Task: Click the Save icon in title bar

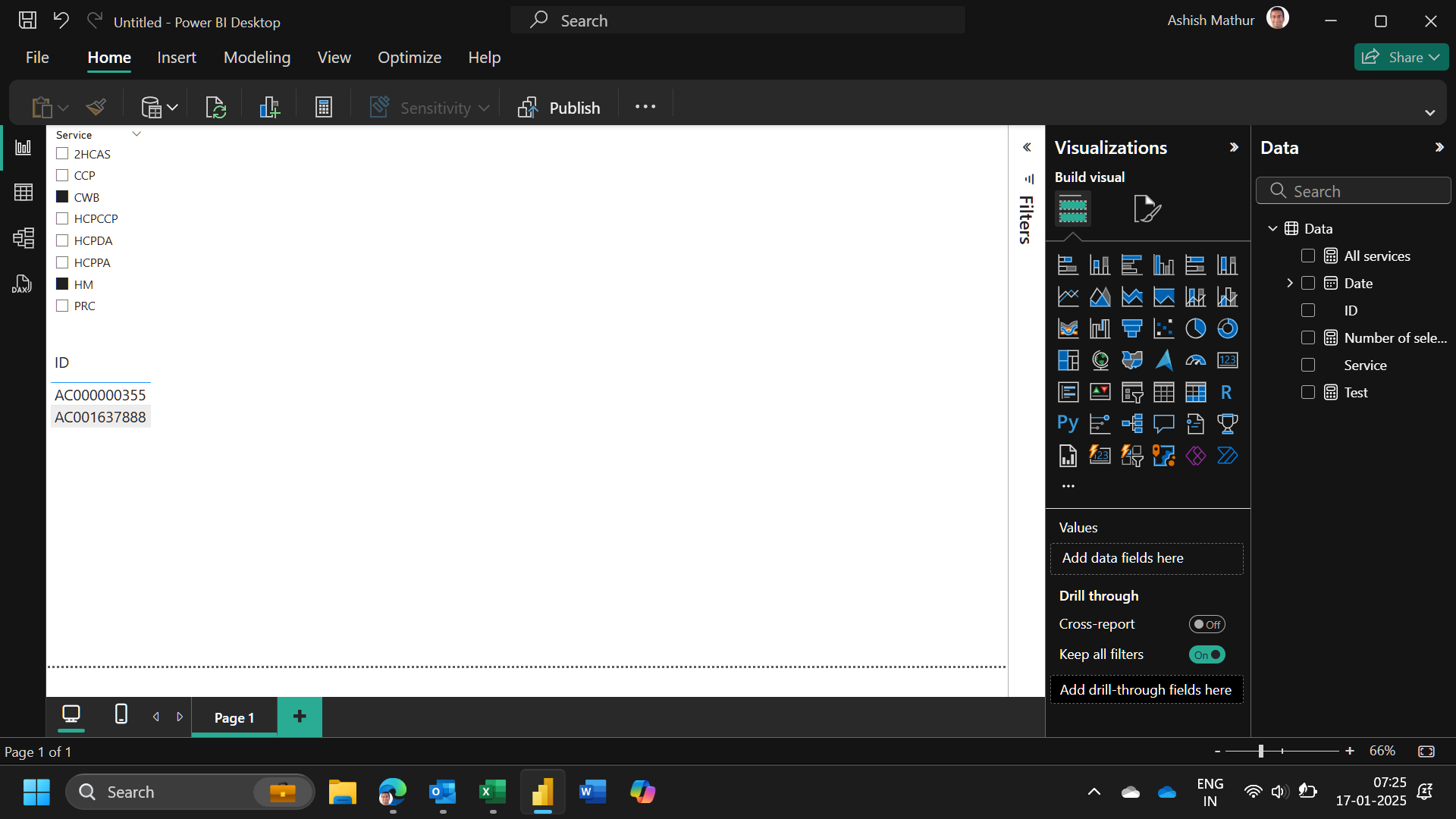Action: point(27,20)
